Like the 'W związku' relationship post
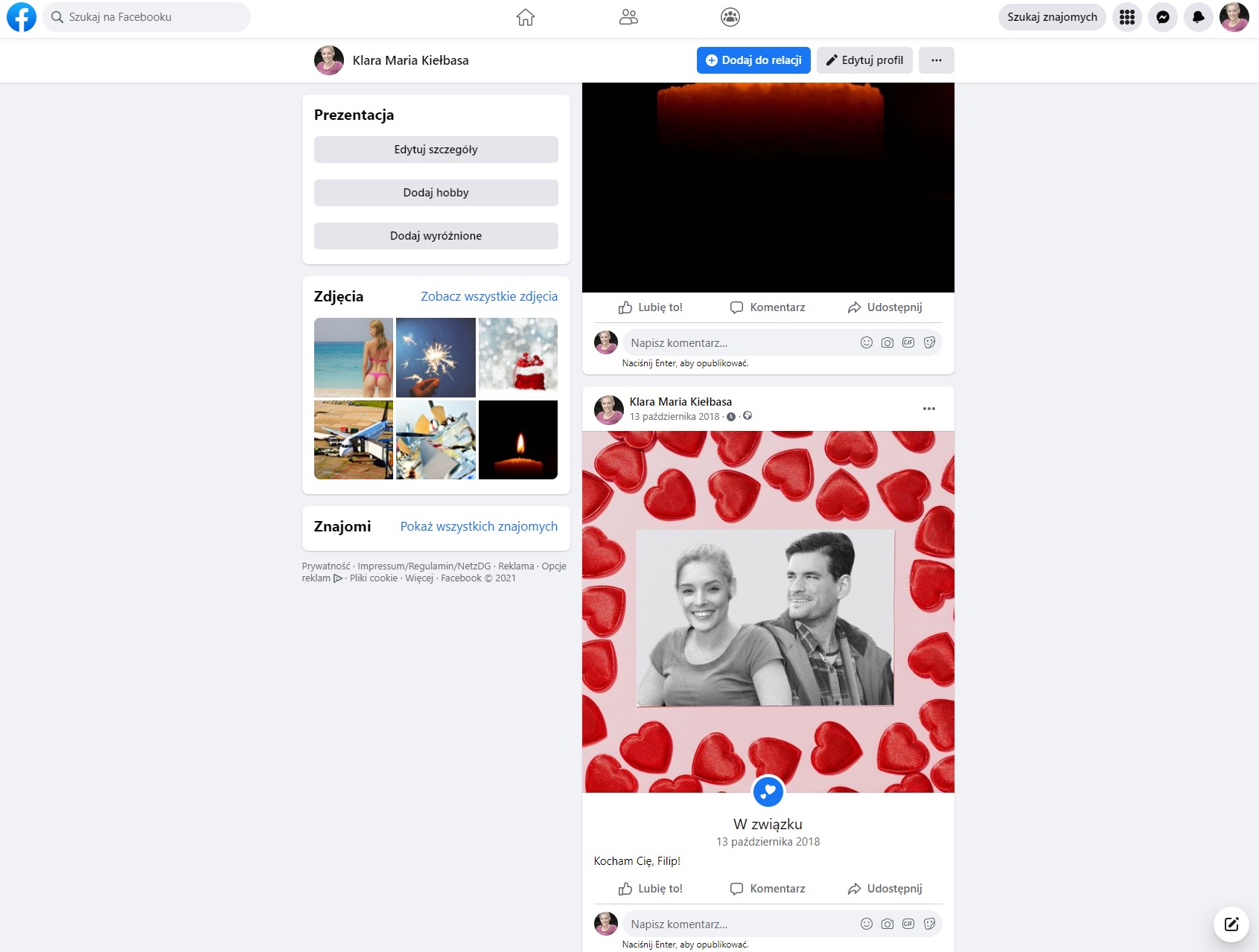 tap(650, 889)
